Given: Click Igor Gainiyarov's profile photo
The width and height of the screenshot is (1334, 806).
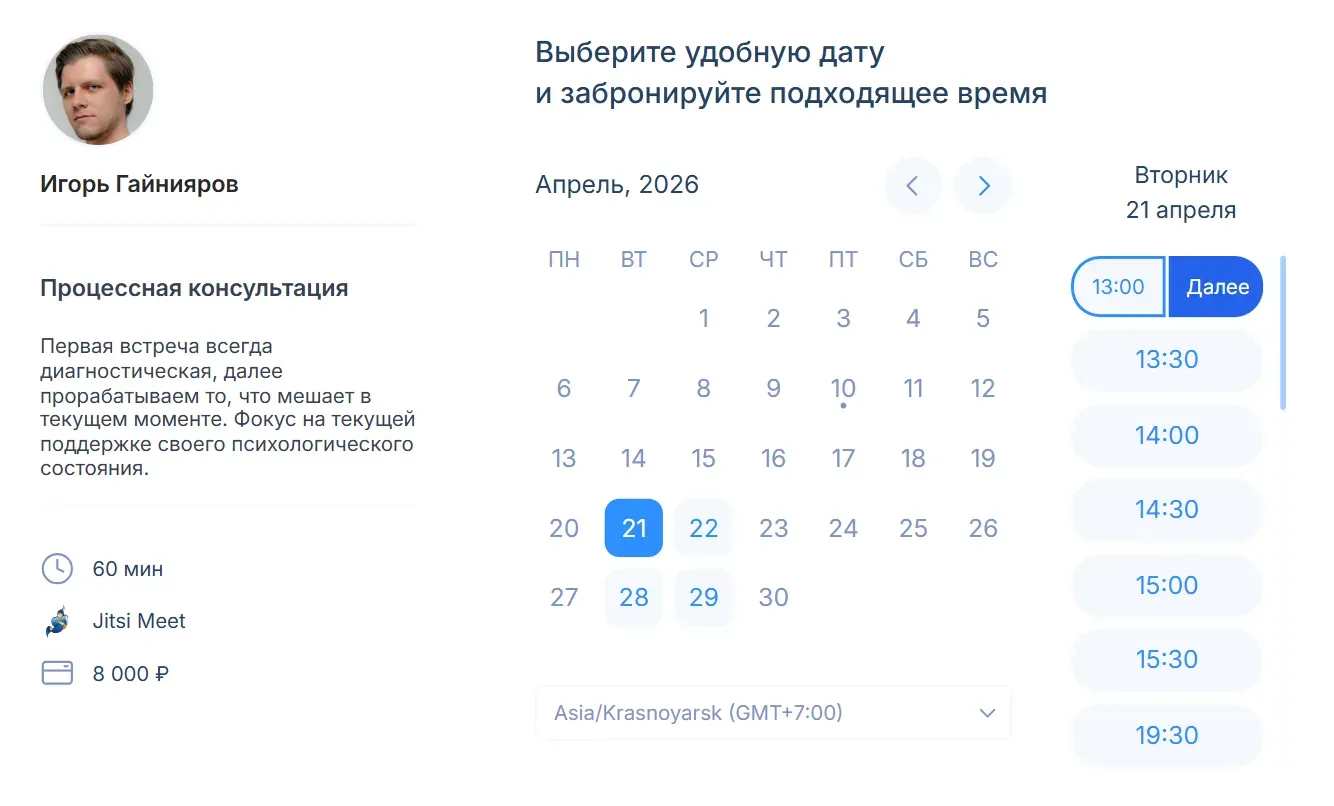Looking at the screenshot, I should coord(97,89).
